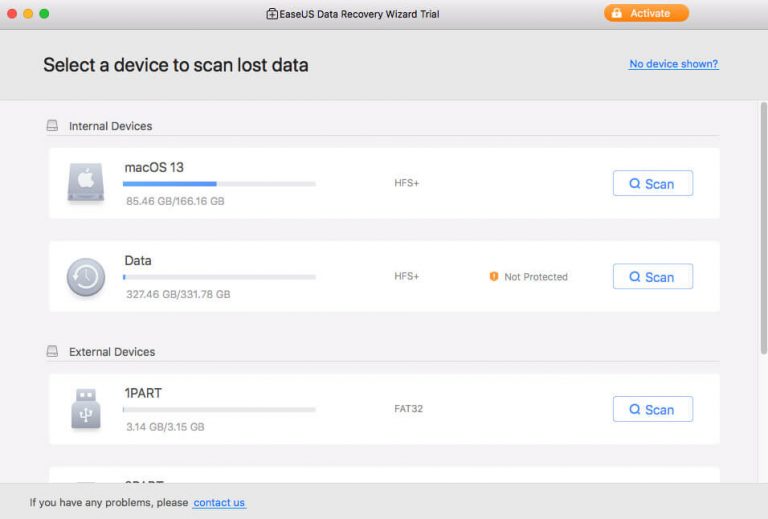The width and height of the screenshot is (768, 519).
Task: Click the macOS 13 Apple drive icon
Action: [x=85, y=183]
